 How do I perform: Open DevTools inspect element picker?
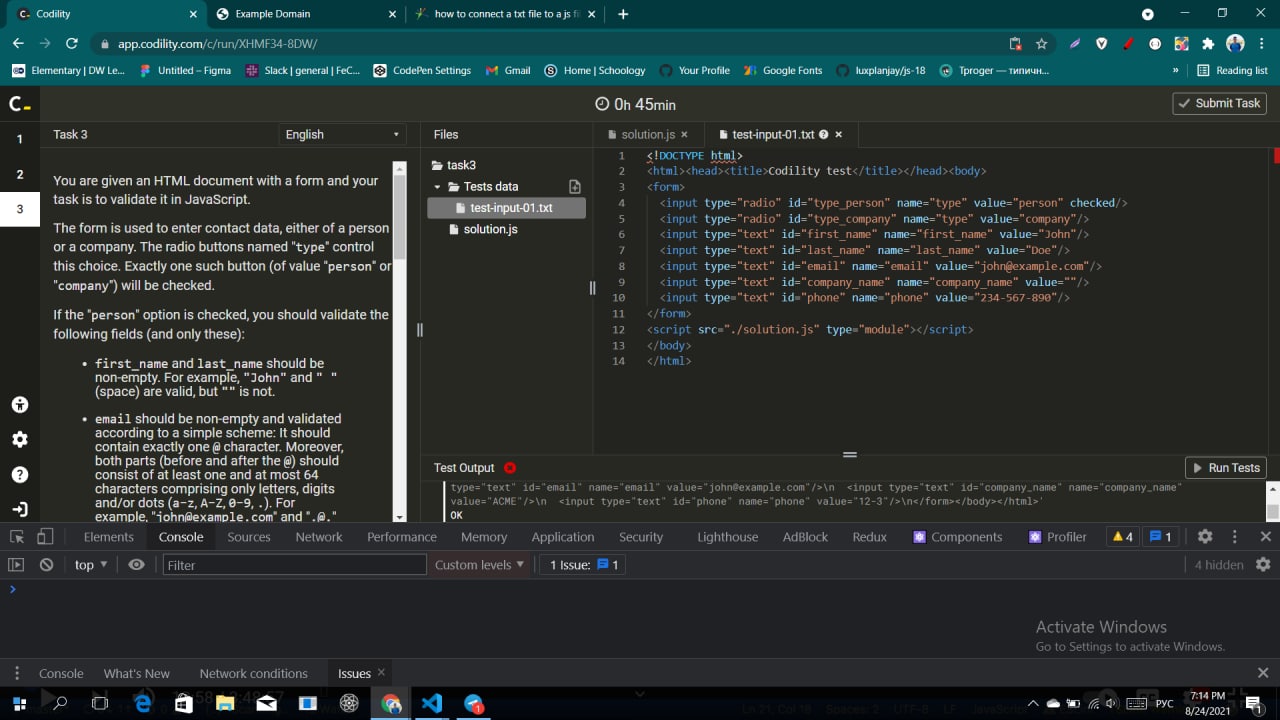pos(16,537)
